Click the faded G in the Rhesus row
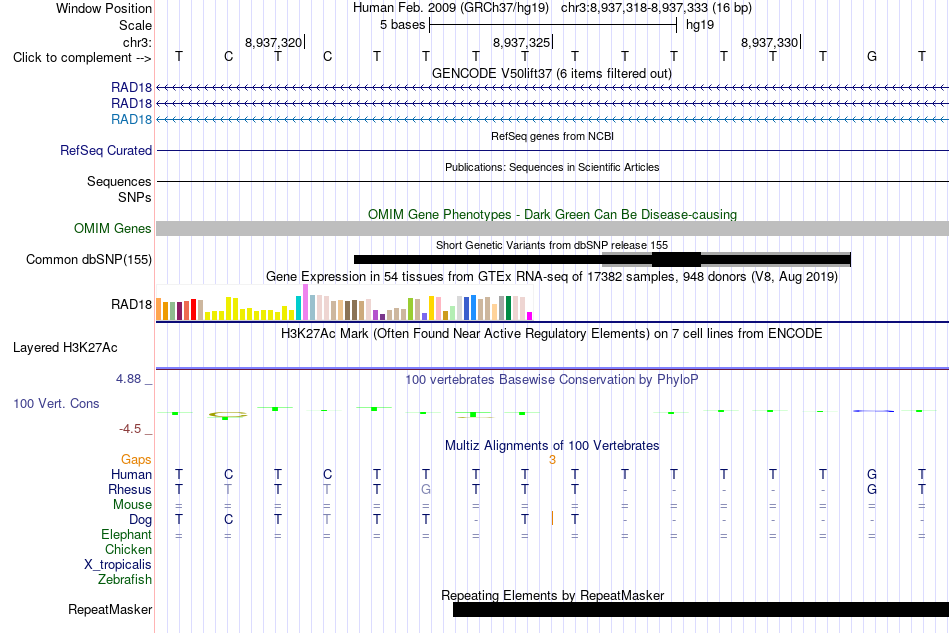The width and height of the screenshot is (950, 633). click(426, 489)
